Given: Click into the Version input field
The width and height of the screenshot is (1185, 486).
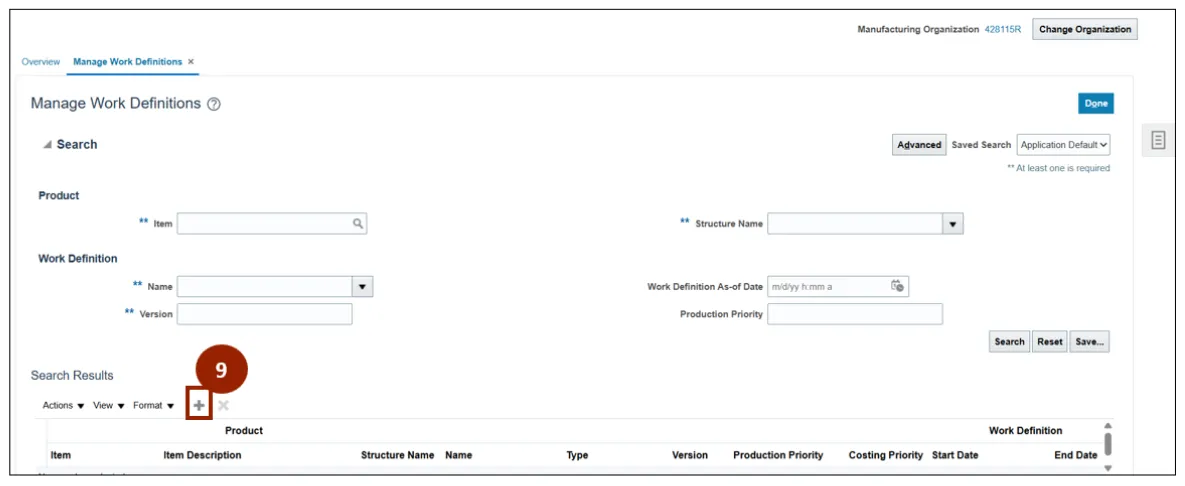Looking at the screenshot, I should point(264,314).
